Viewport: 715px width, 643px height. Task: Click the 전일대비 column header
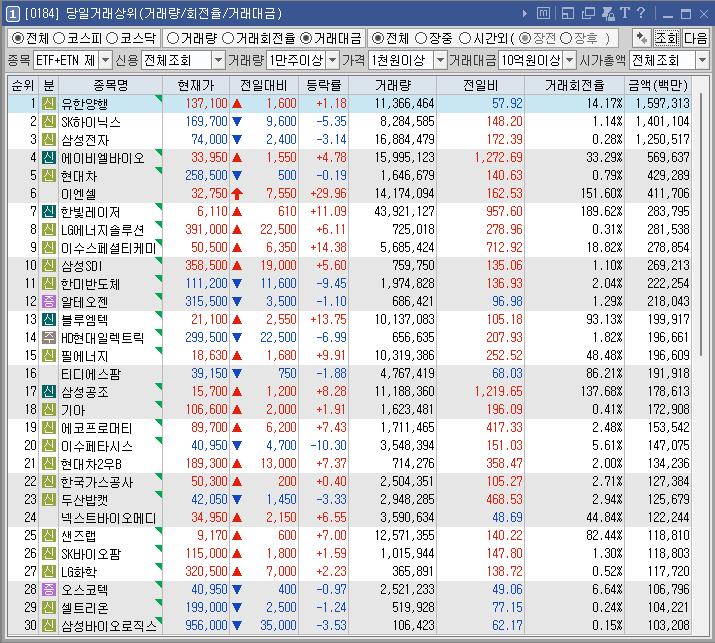click(264, 85)
